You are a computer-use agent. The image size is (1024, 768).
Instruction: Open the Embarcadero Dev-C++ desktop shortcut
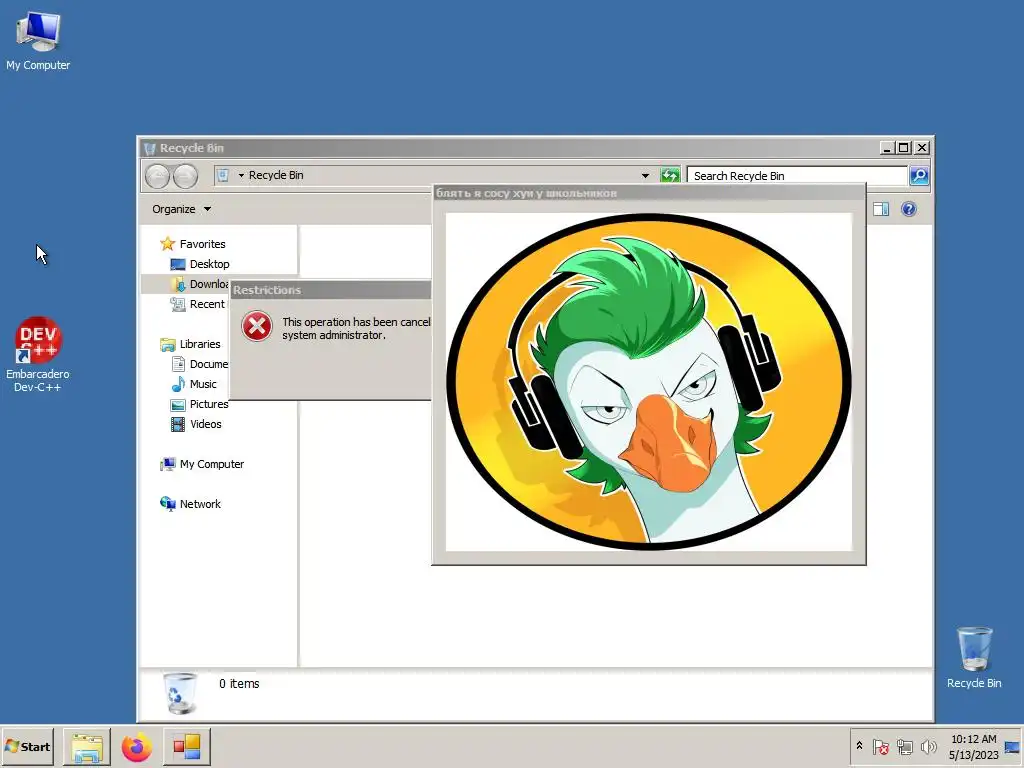click(38, 354)
